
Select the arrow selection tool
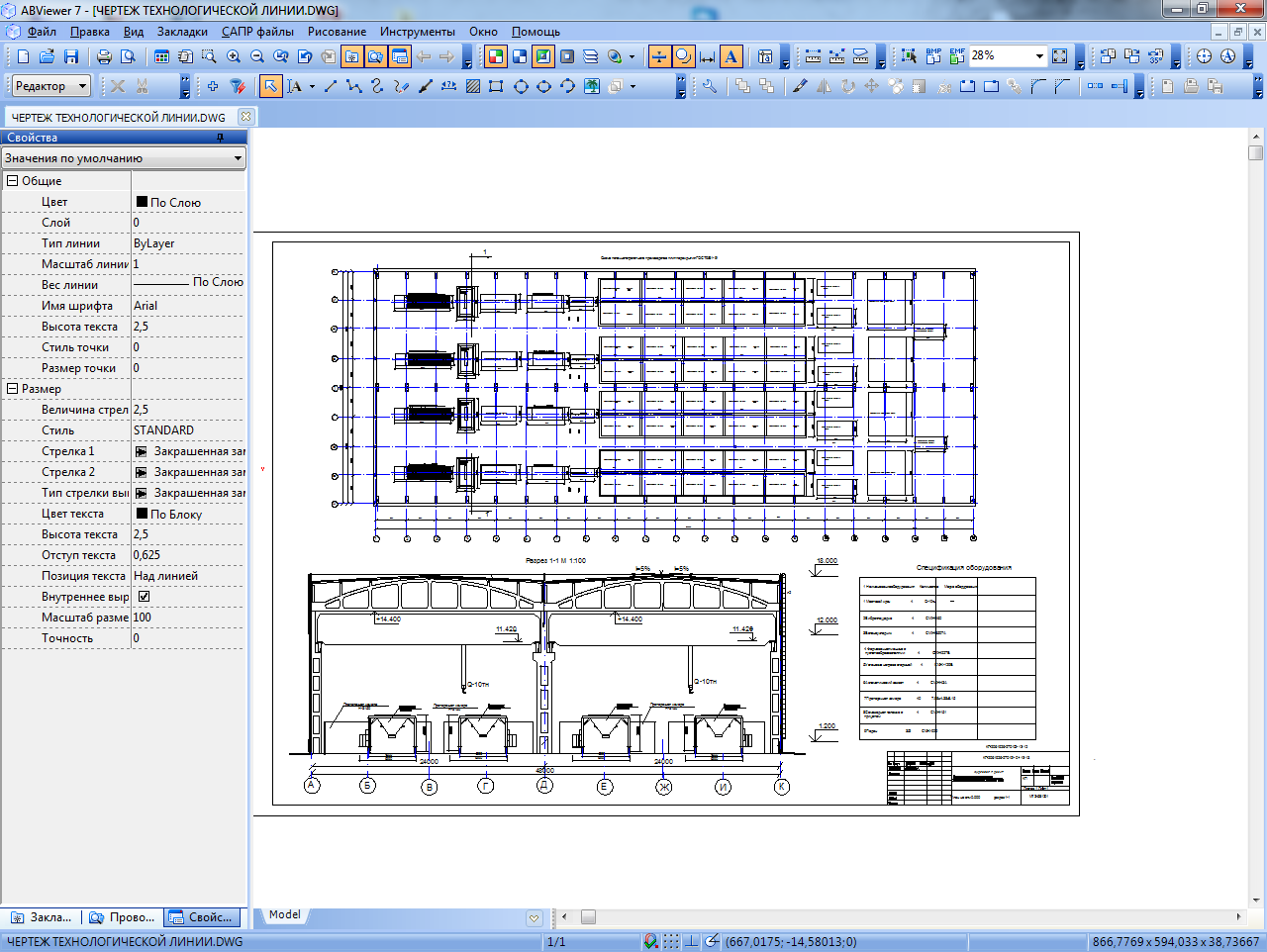pos(270,86)
